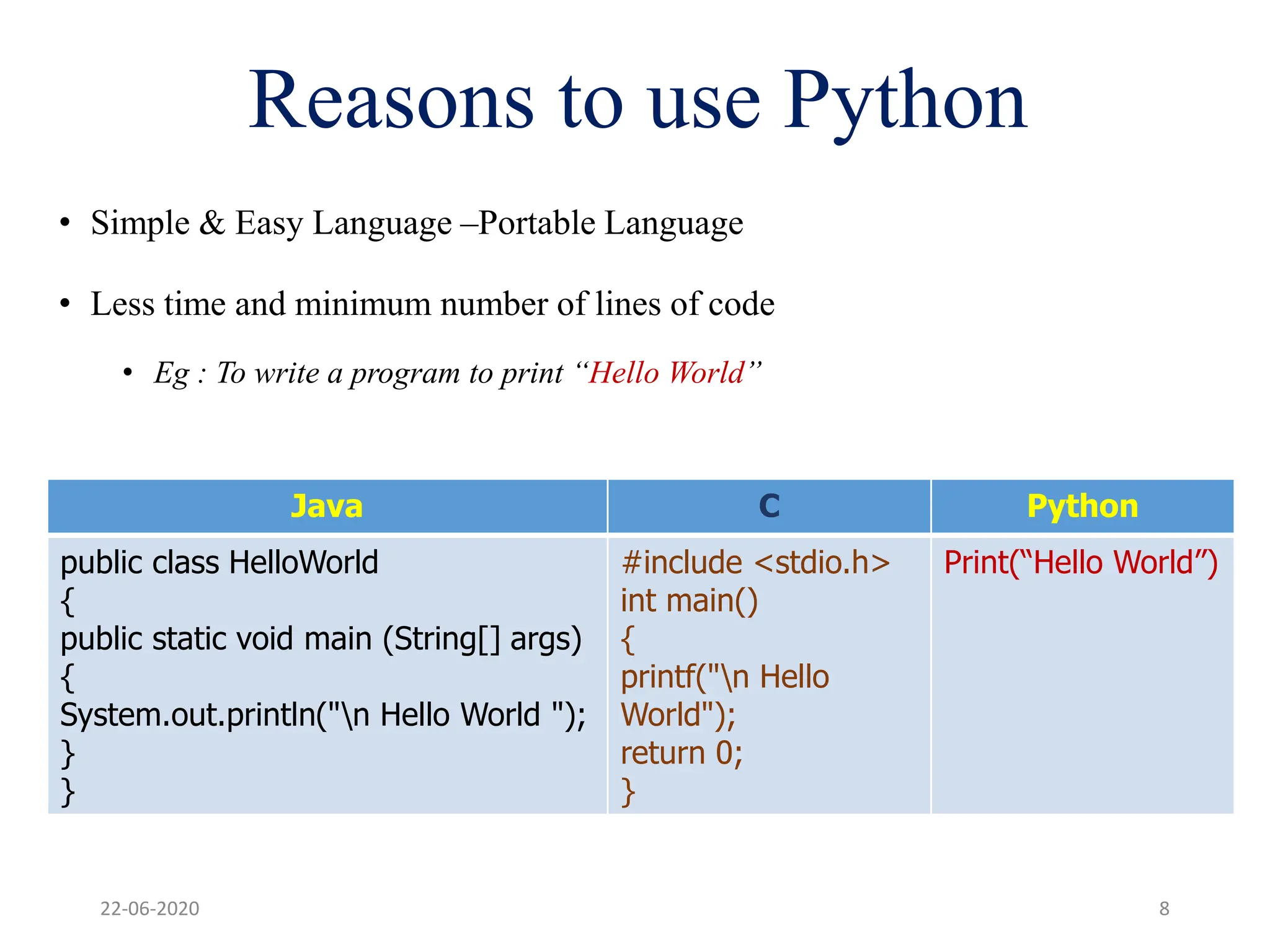Click the public class HelloWorld line

pos(219,563)
